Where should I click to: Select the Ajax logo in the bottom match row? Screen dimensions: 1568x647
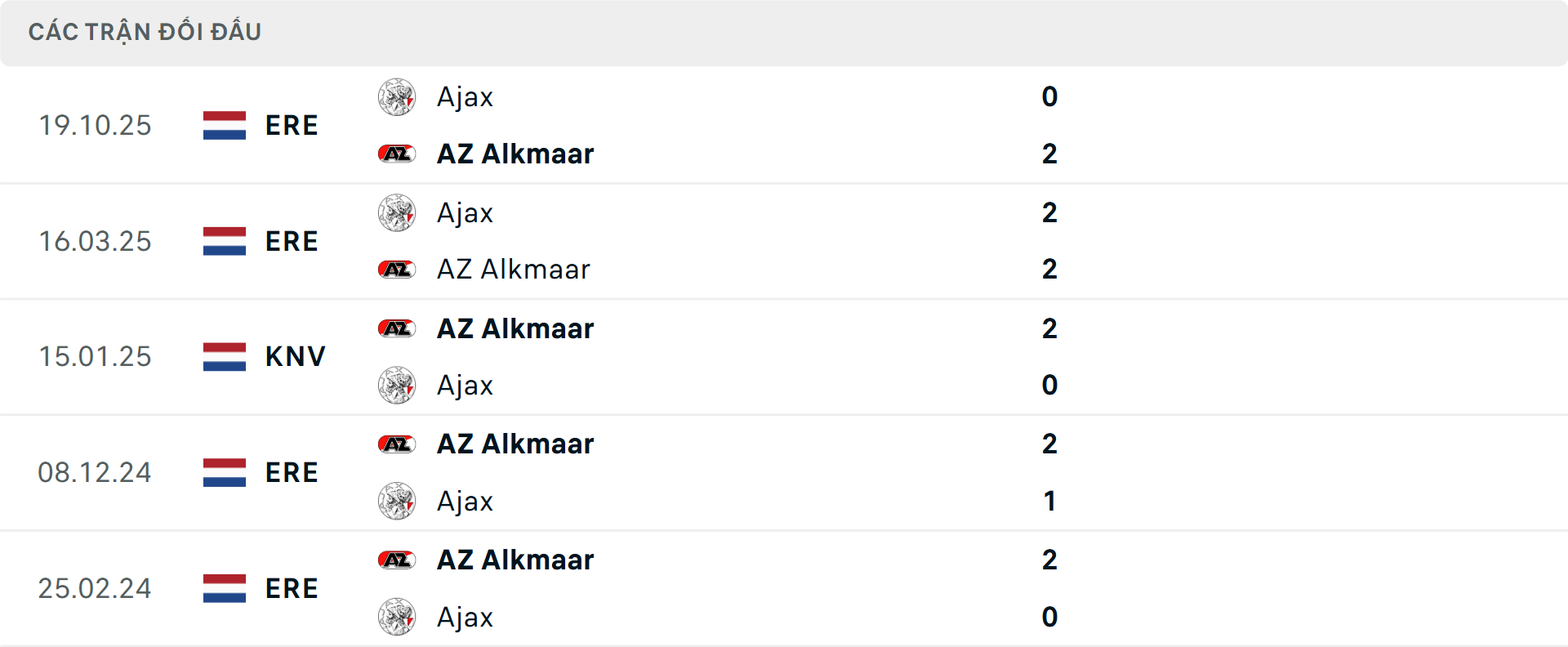(397, 617)
